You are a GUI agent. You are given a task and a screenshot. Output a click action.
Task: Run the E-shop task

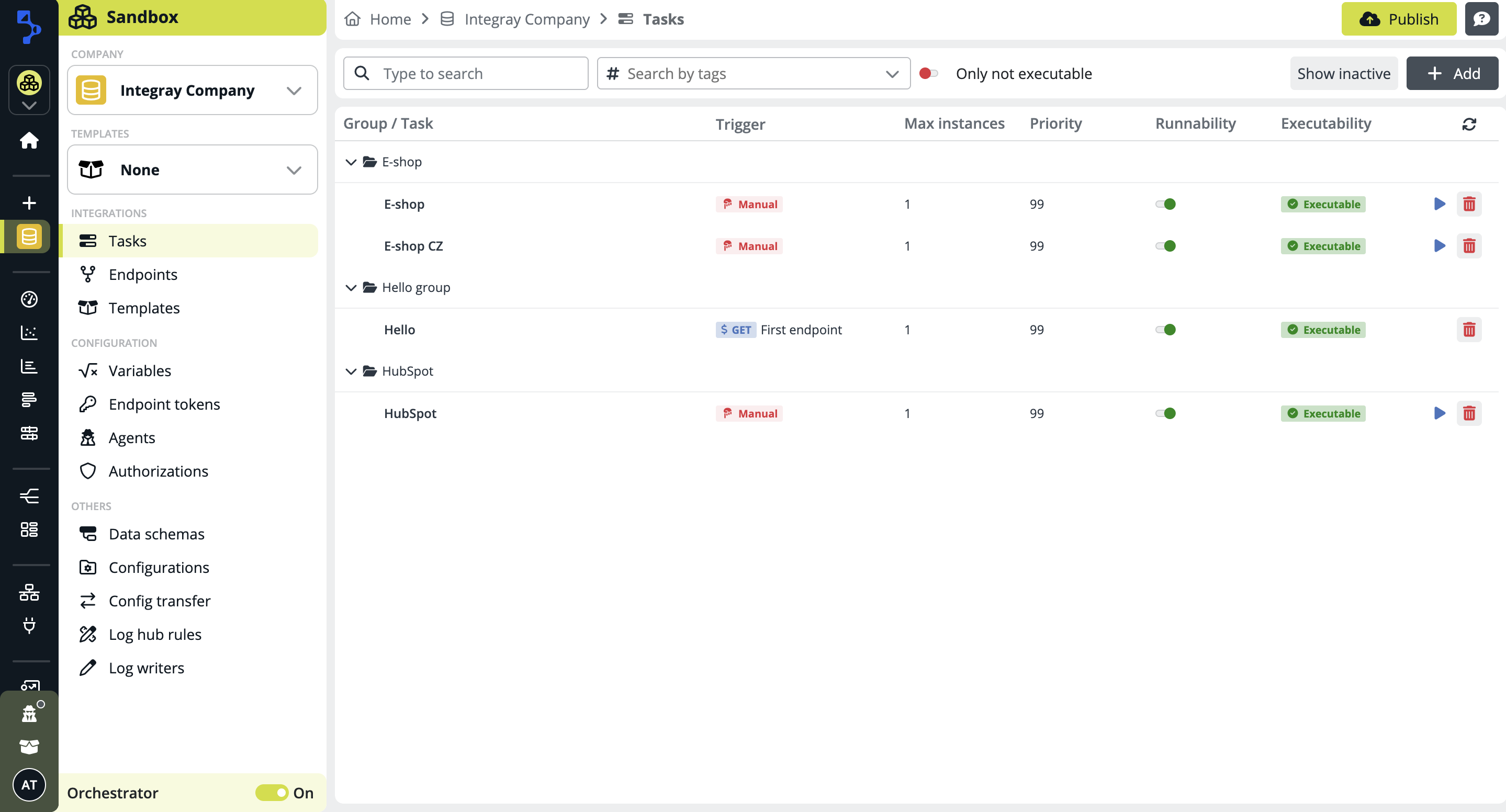1439,204
